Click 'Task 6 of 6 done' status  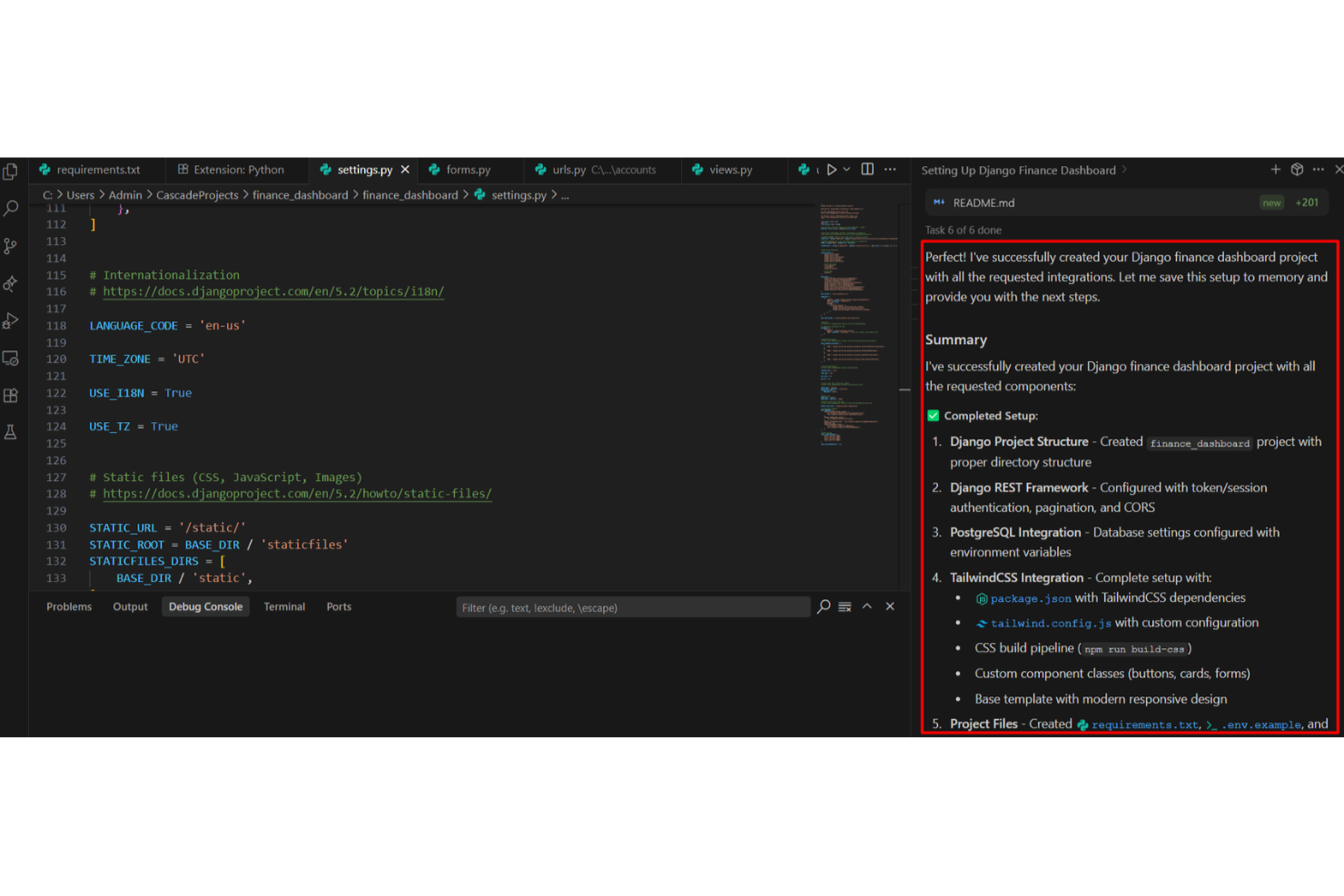963,231
